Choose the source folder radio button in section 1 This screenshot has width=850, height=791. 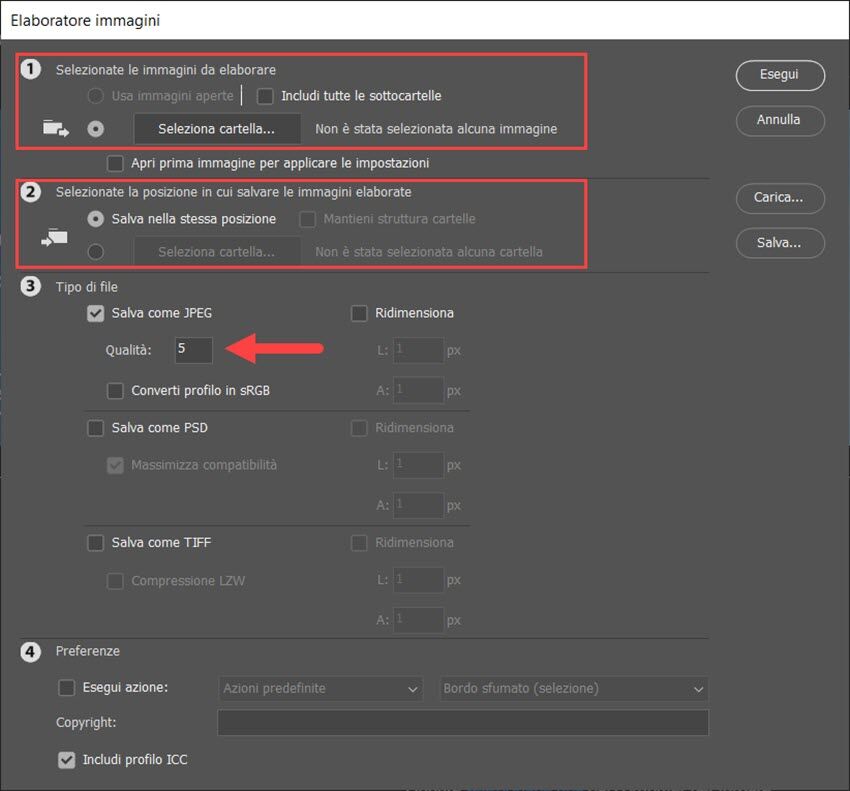tap(97, 129)
